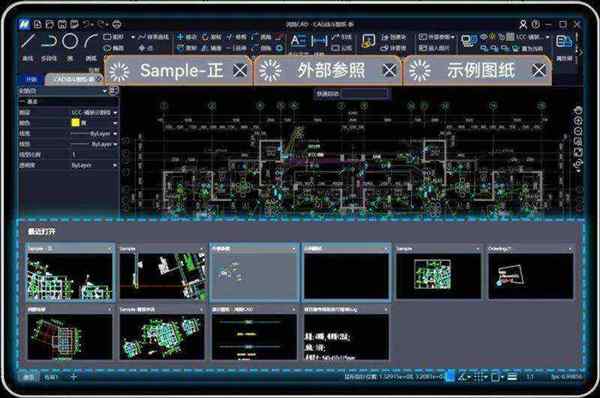The image size is (600, 398).
Task: Open the Color property dropdown
Action: click(115, 123)
